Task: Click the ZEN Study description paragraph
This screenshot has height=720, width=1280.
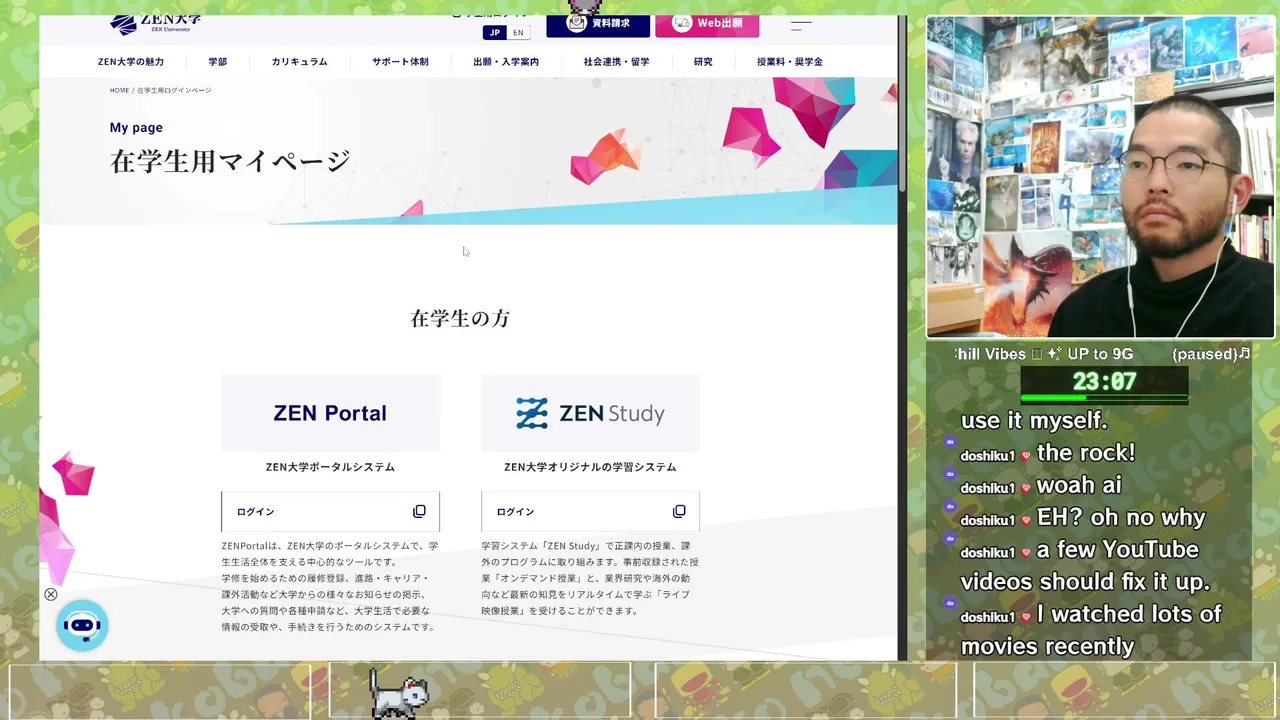Action: click(x=590, y=578)
